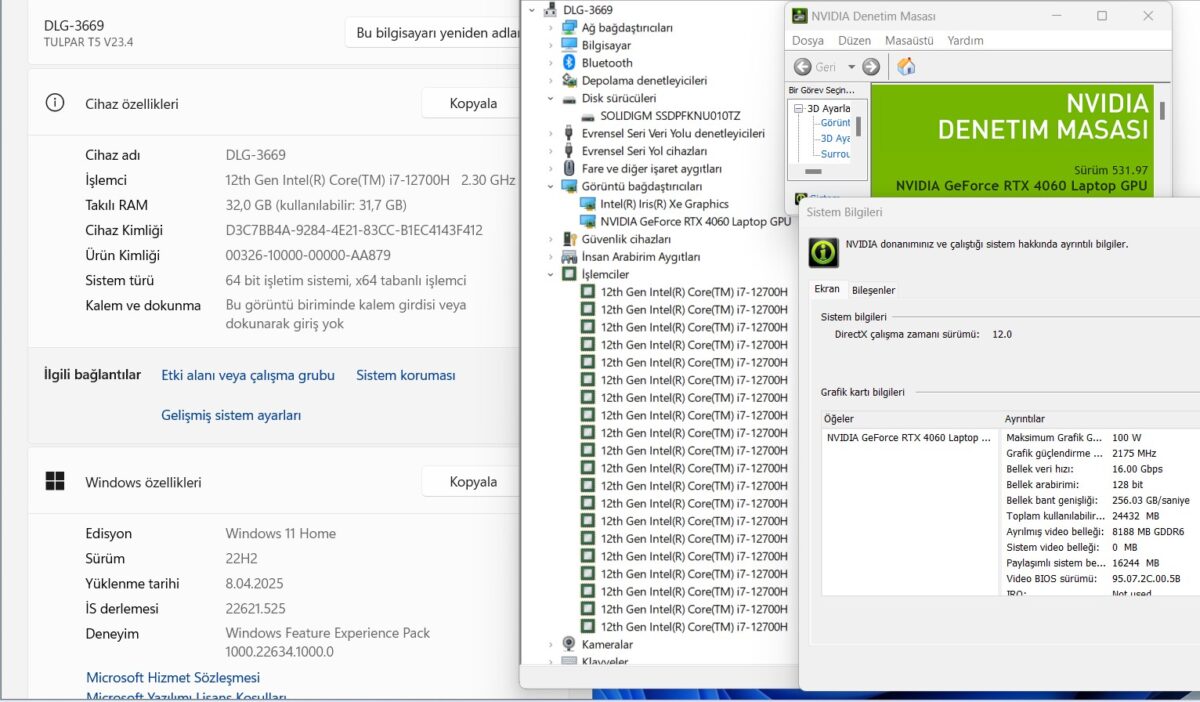The width and height of the screenshot is (1200, 702).
Task: Switch to the Bileşenler tab
Action: tap(873, 290)
